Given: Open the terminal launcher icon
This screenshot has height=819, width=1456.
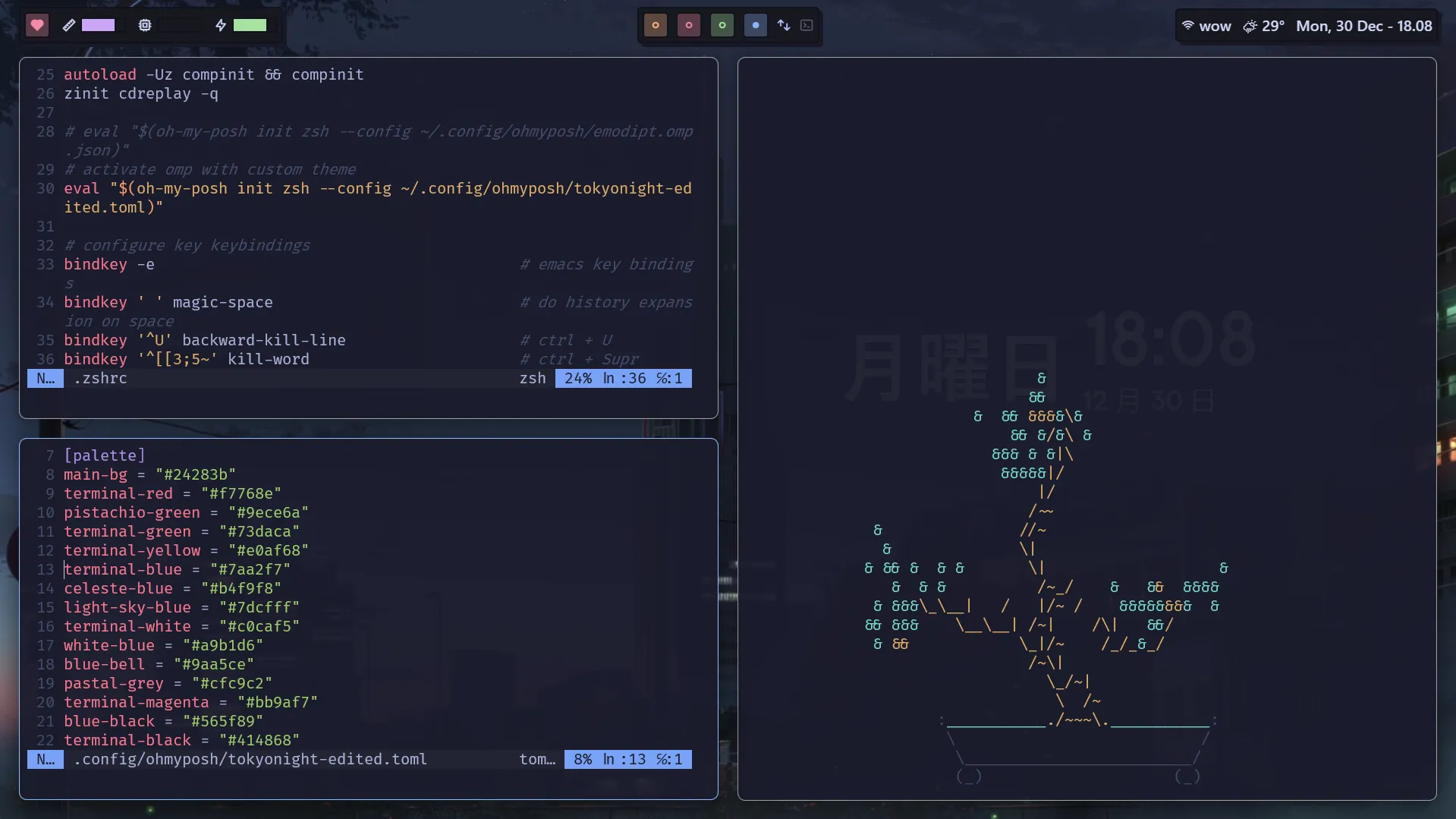Looking at the screenshot, I should coord(807,25).
